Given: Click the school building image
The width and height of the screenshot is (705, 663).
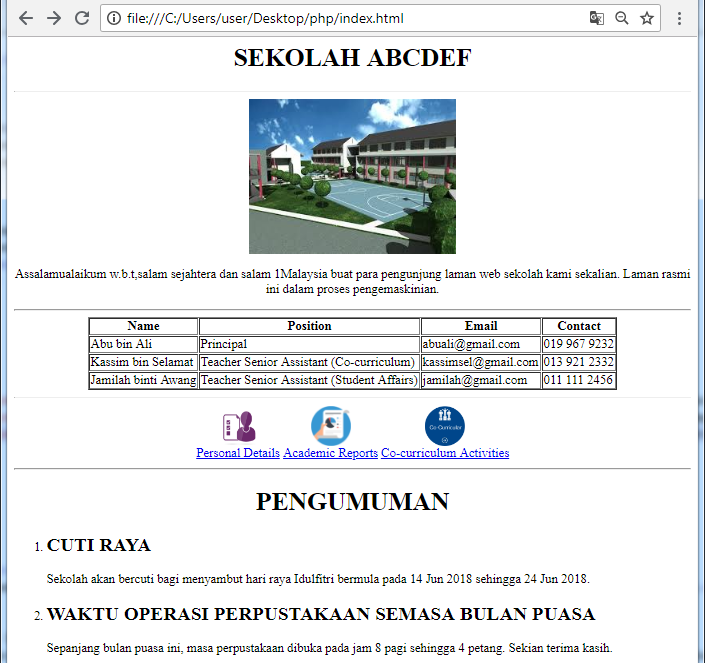Looking at the screenshot, I should pos(352,176).
